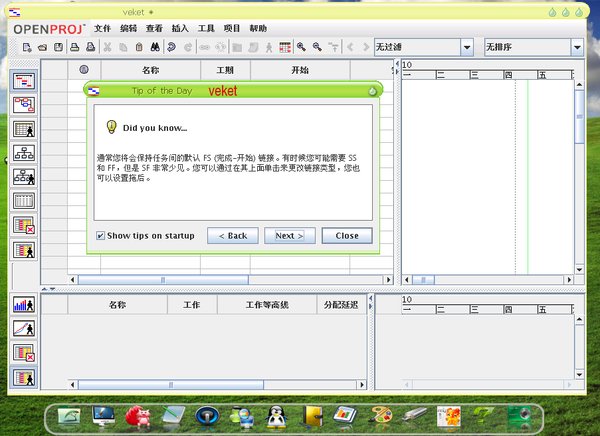
Task: Open the 工具 menu
Action: 206,28
